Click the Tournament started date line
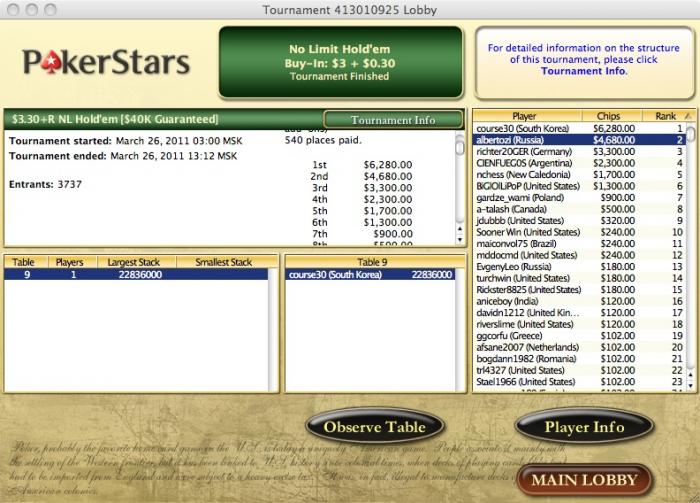 [125, 141]
